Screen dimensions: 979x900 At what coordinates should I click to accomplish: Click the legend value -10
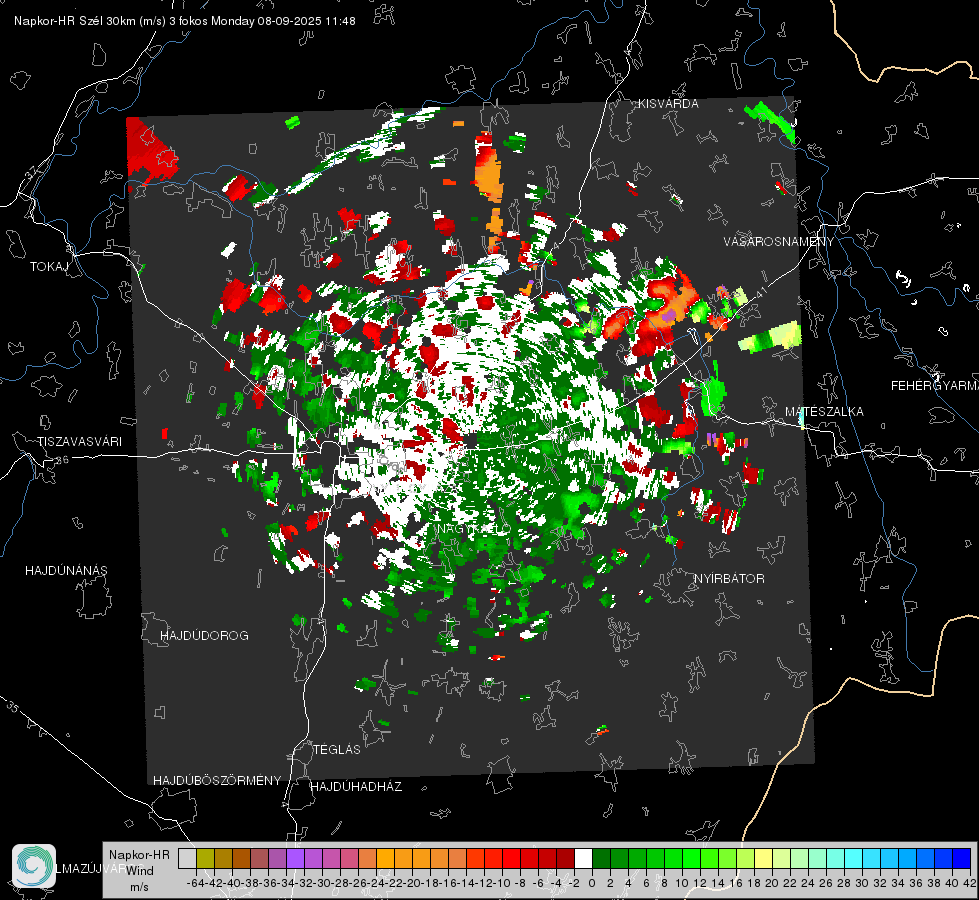pos(501,883)
